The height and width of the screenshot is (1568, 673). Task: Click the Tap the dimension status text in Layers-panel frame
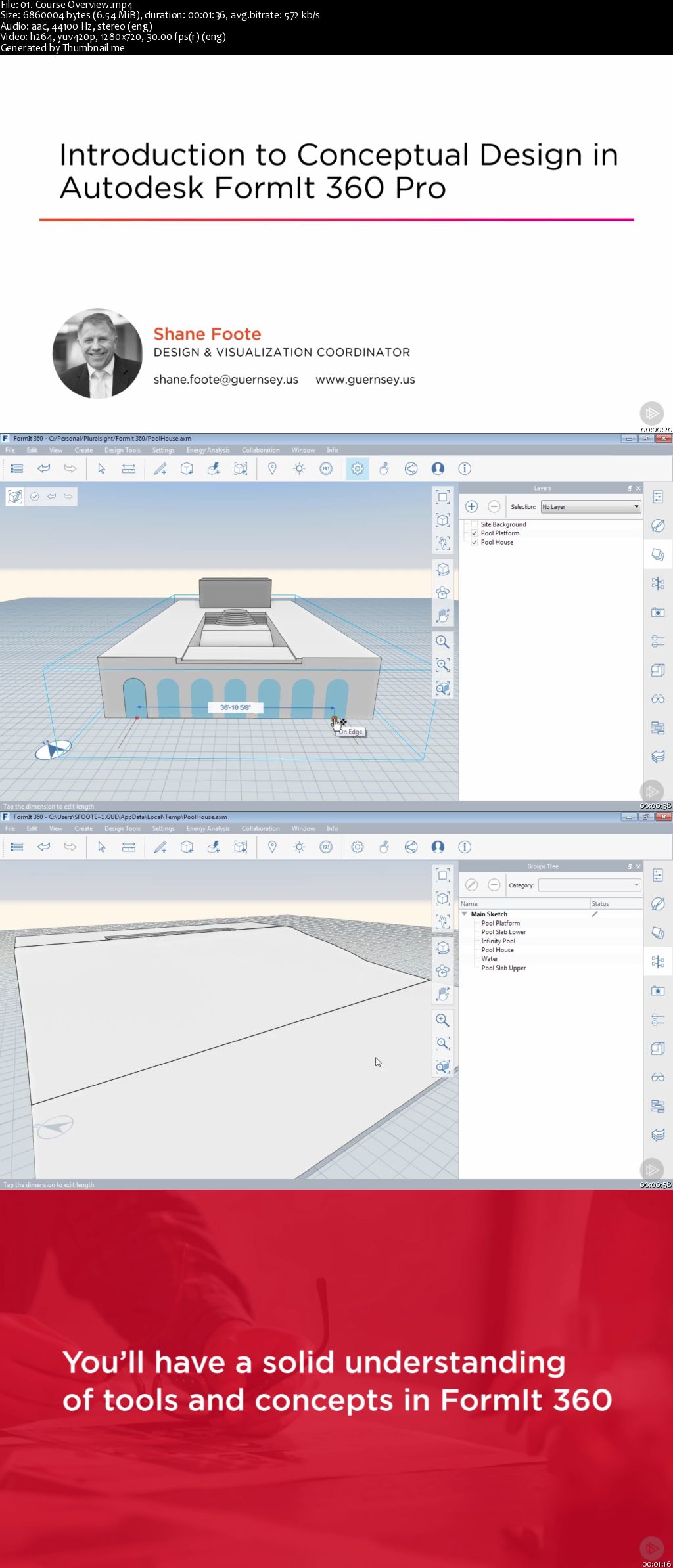click(49, 806)
